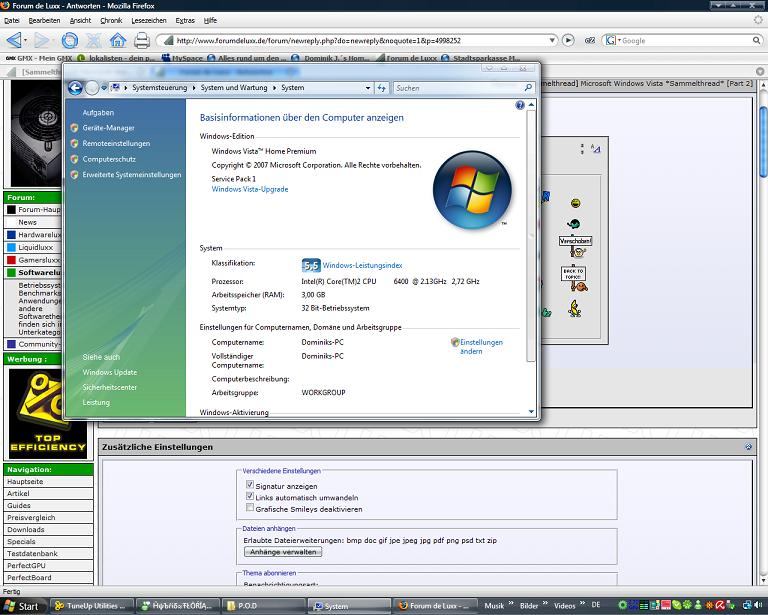
Task: Reload the page in Firefox
Action: [x=70, y=40]
